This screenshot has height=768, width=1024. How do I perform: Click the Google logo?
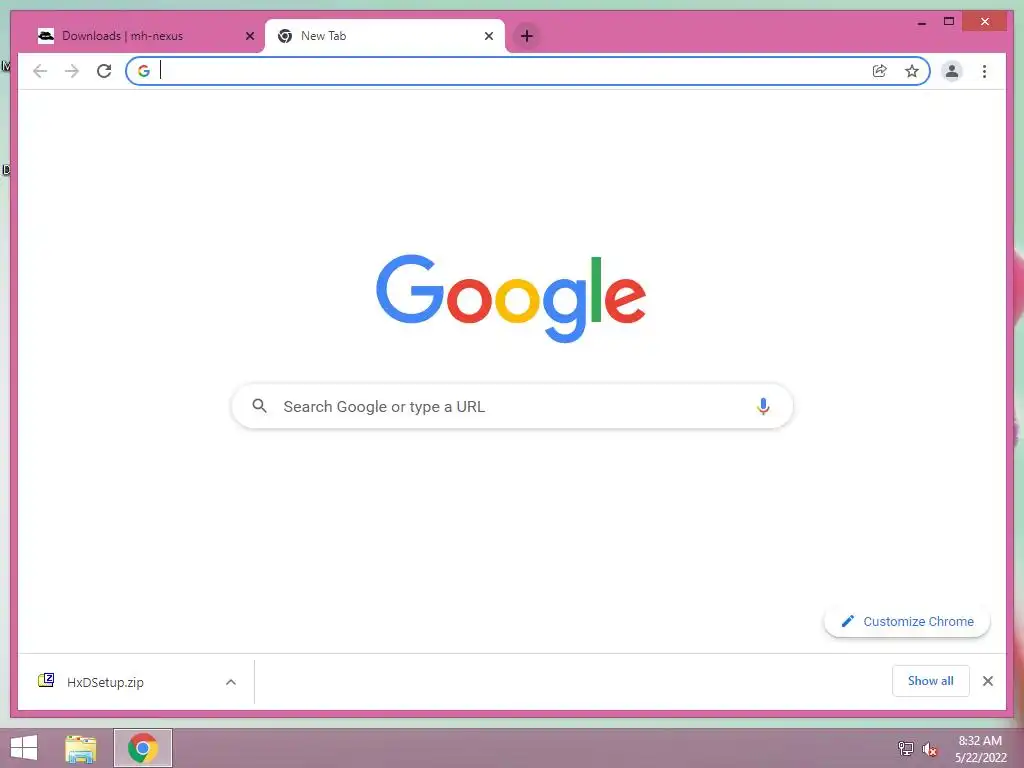[511, 298]
